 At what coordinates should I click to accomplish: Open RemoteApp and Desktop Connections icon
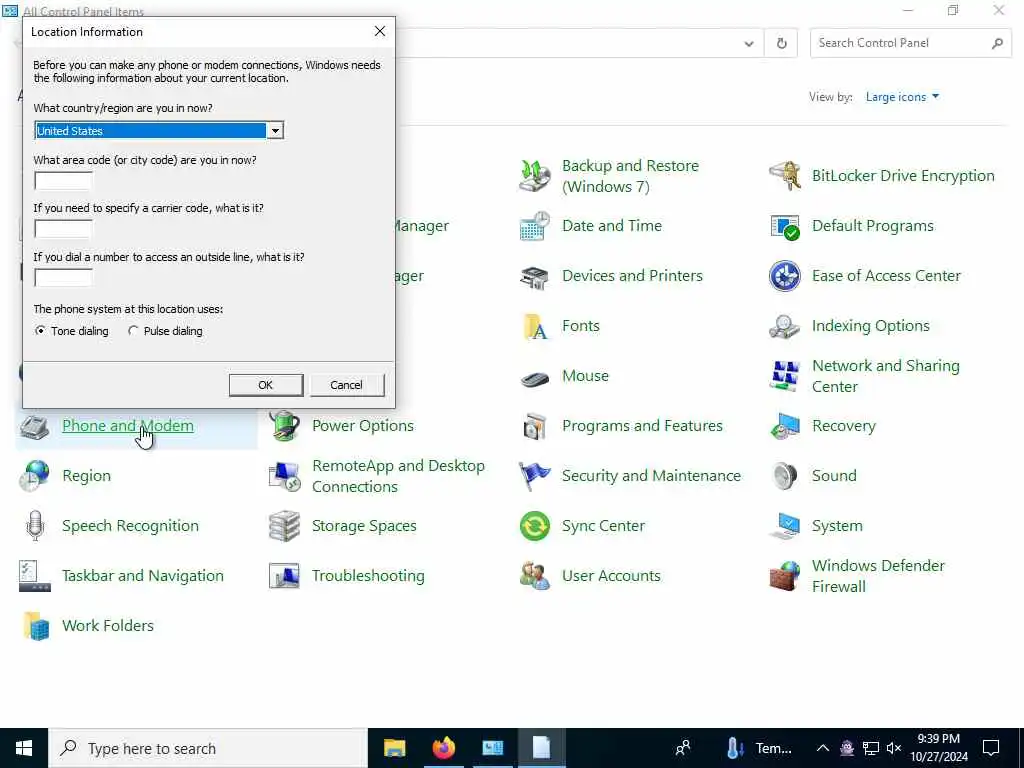click(x=285, y=476)
